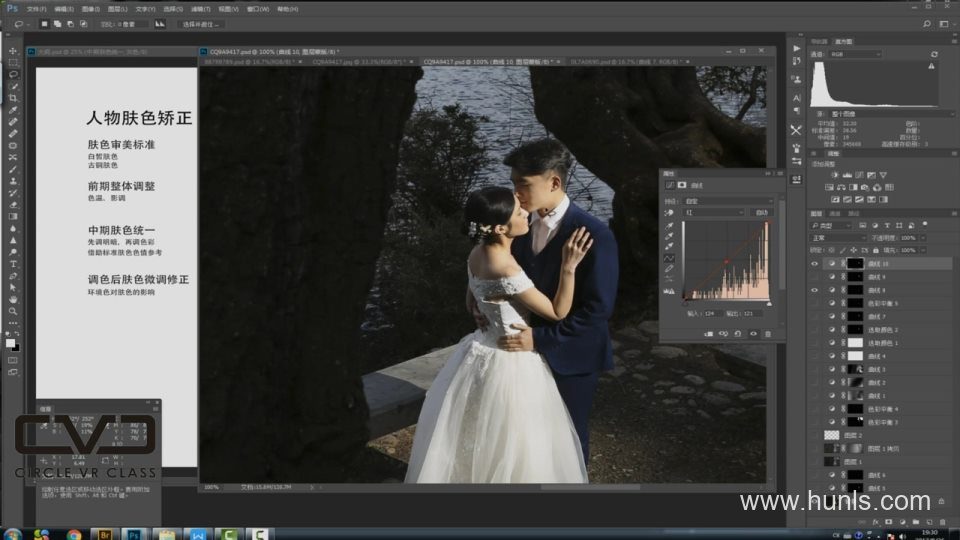This screenshot has height=540, width=960.
Task: Show the 曲线 7 layer
Action: [814, 317]
